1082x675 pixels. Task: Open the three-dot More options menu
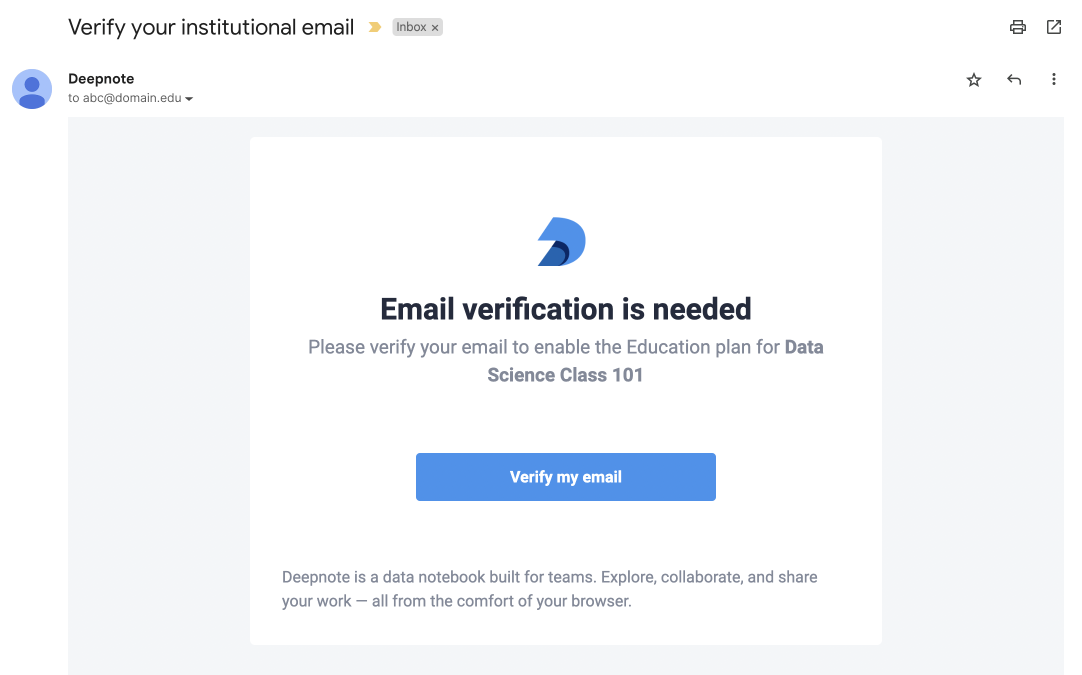point(1054,79)
